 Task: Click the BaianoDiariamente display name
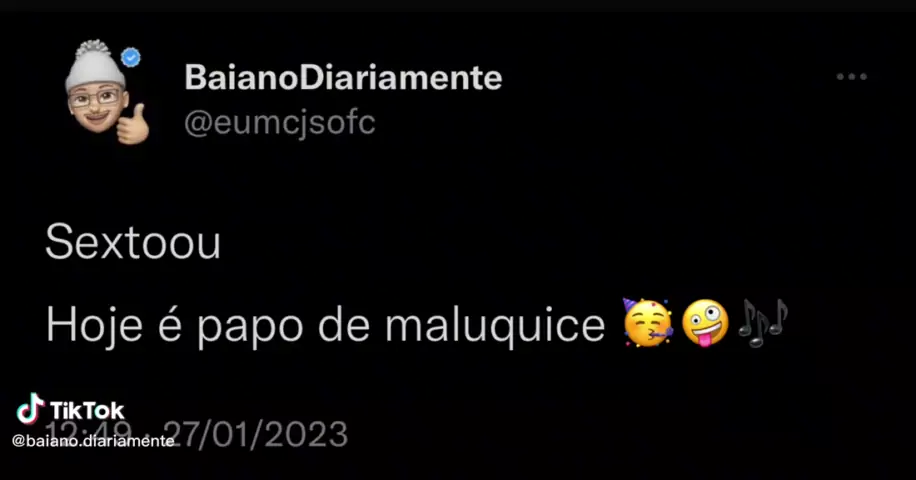(343, 78)
